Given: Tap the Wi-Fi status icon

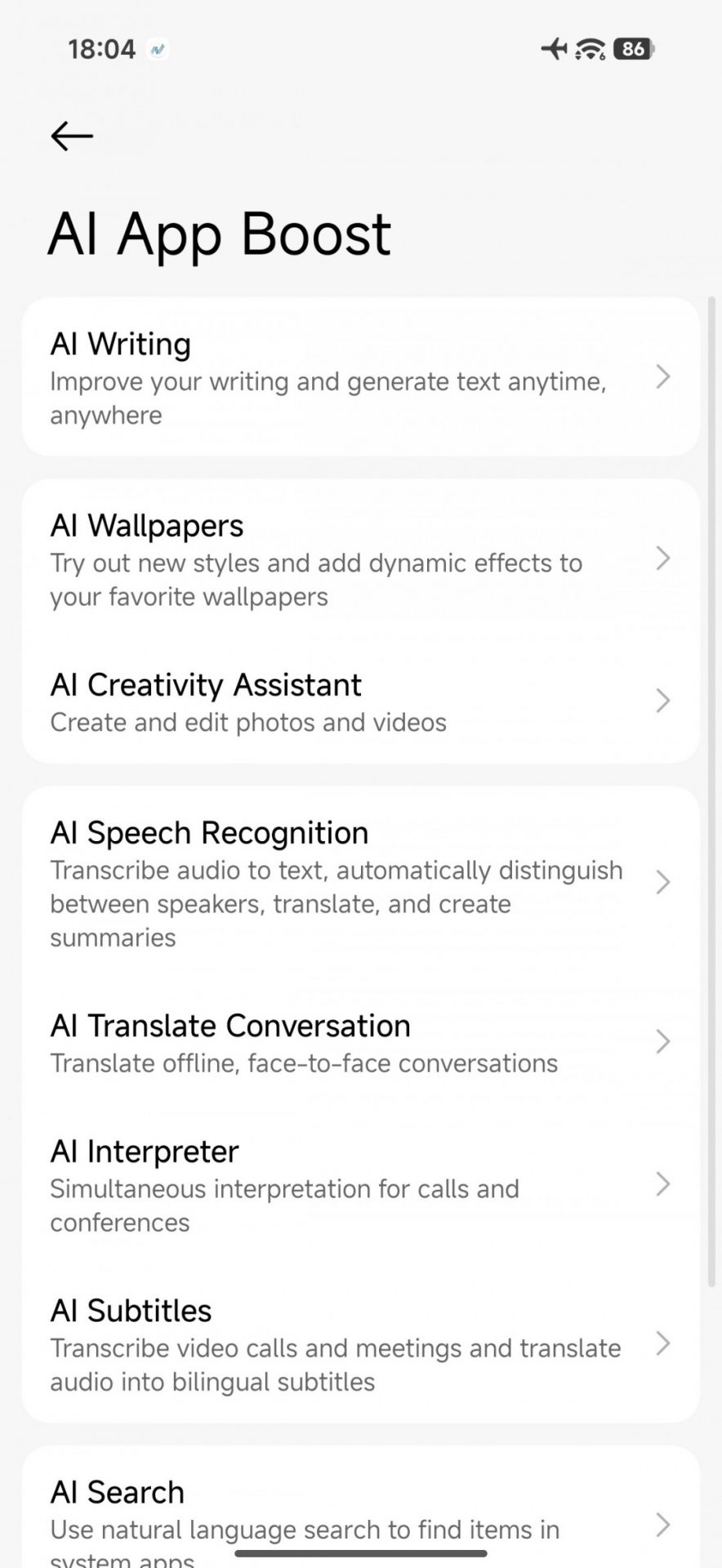Looking at the screenshot, I should [590, 49].
